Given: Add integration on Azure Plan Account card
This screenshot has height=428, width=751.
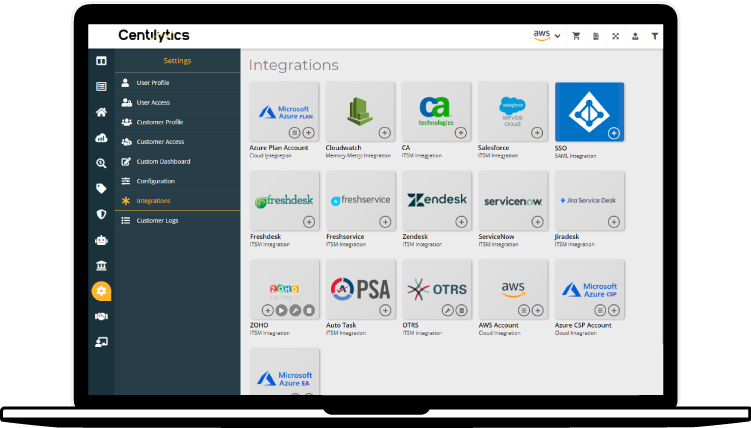Looking at the screenshot, I should [x=309, y=133].
